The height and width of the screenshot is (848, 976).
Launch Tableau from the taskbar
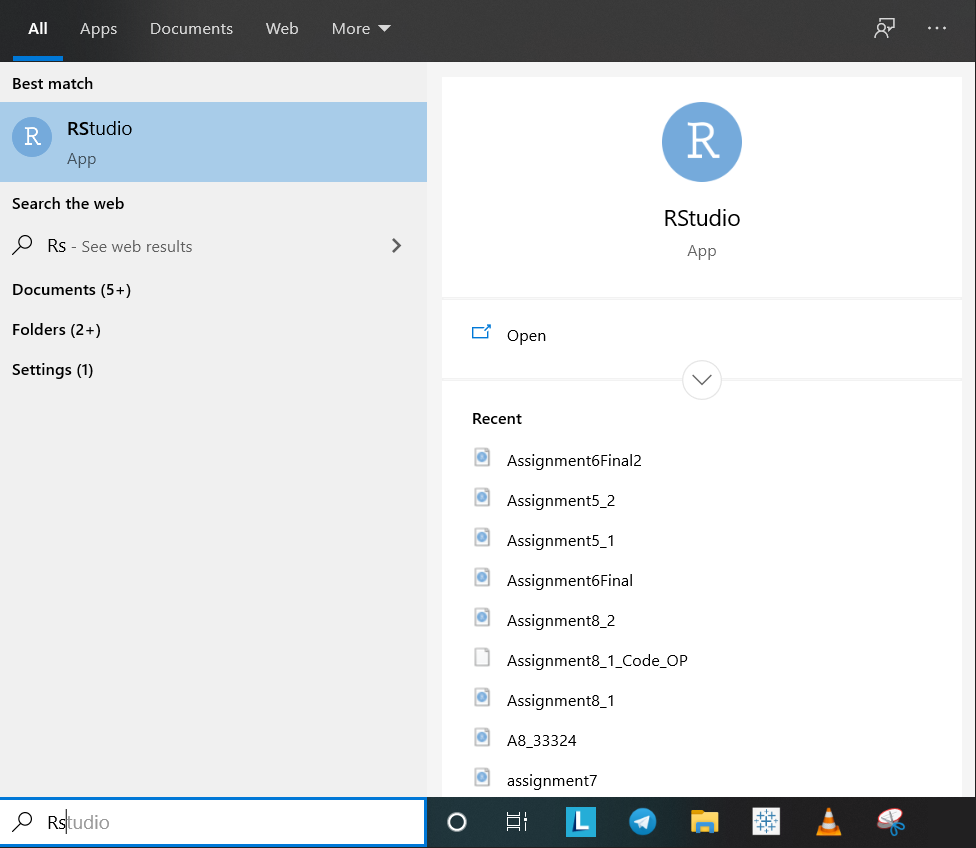point(766,822)
